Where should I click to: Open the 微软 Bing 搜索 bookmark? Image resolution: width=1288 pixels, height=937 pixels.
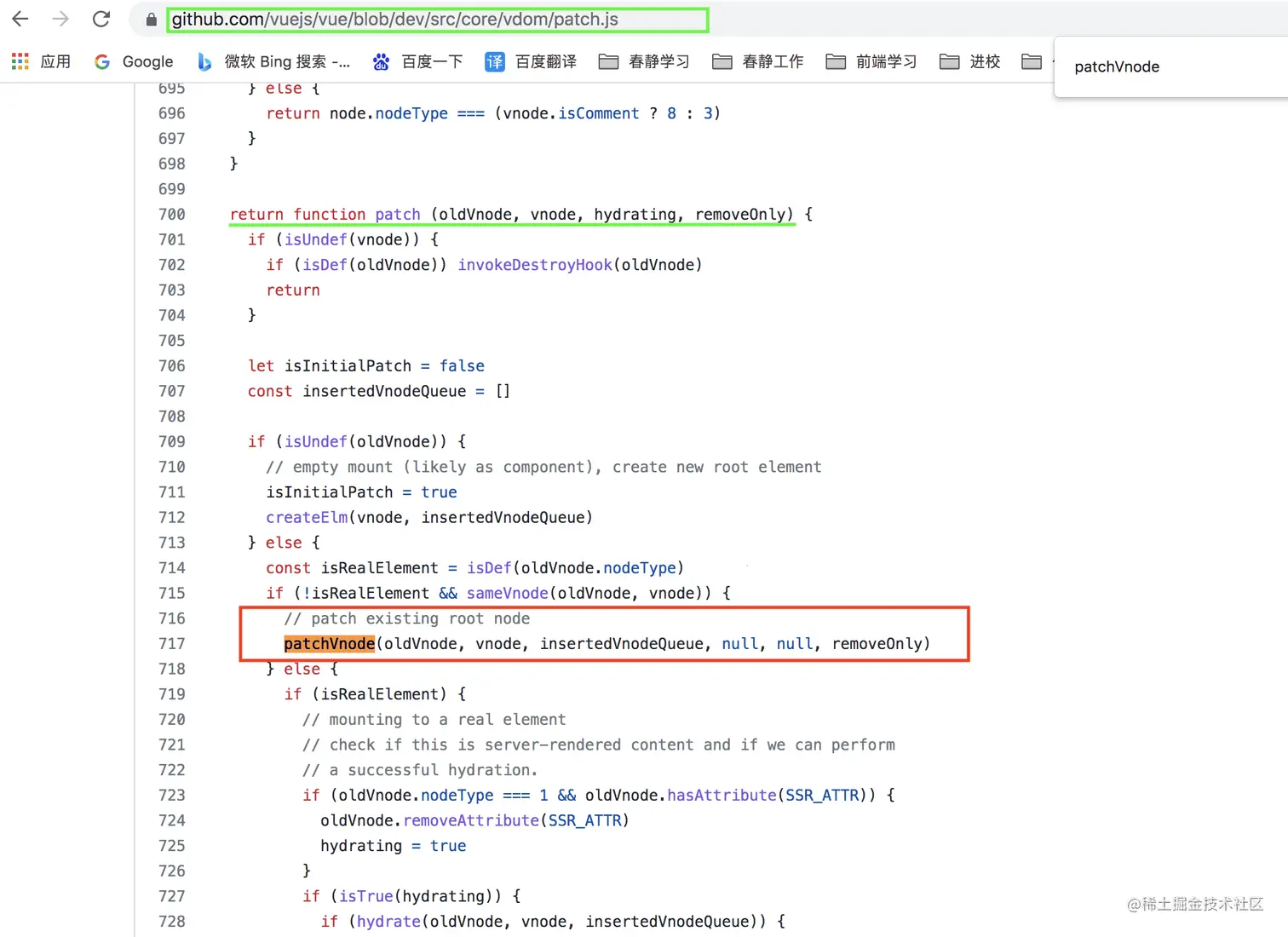[273, 61]
